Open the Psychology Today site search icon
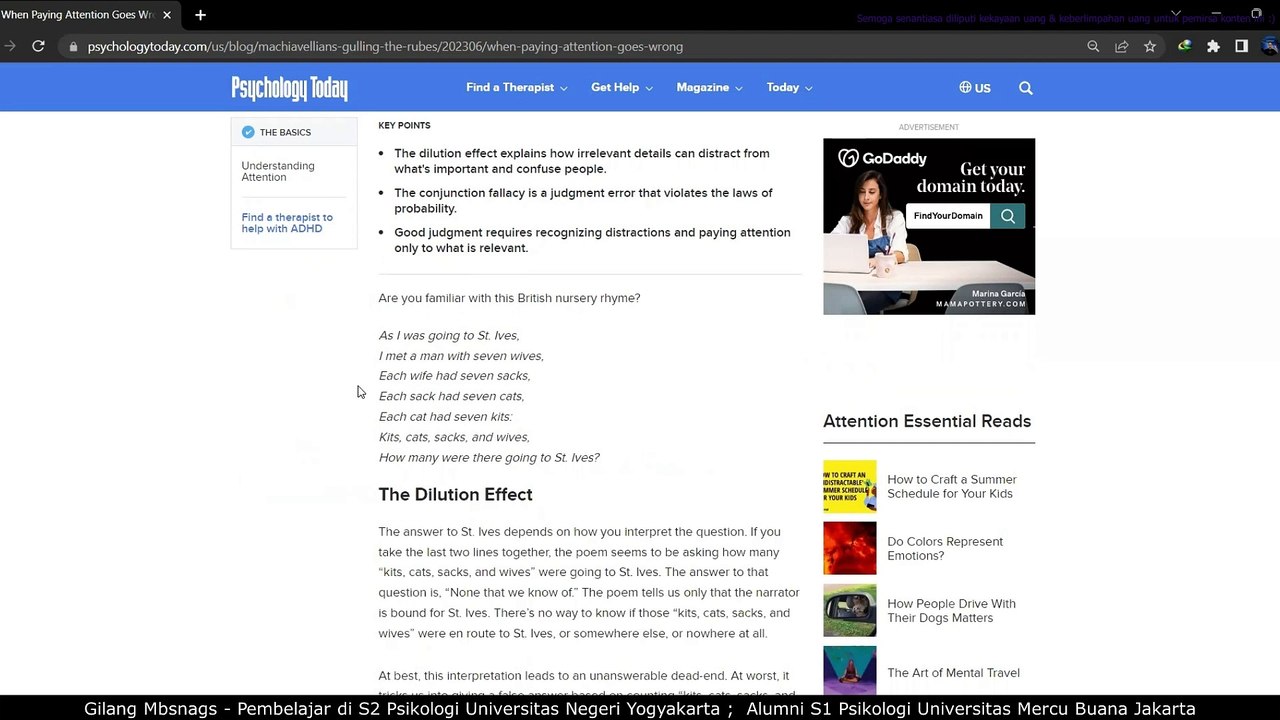Screen dimensions: 1280x720 pyautogui.click(x=1025, y=88)
